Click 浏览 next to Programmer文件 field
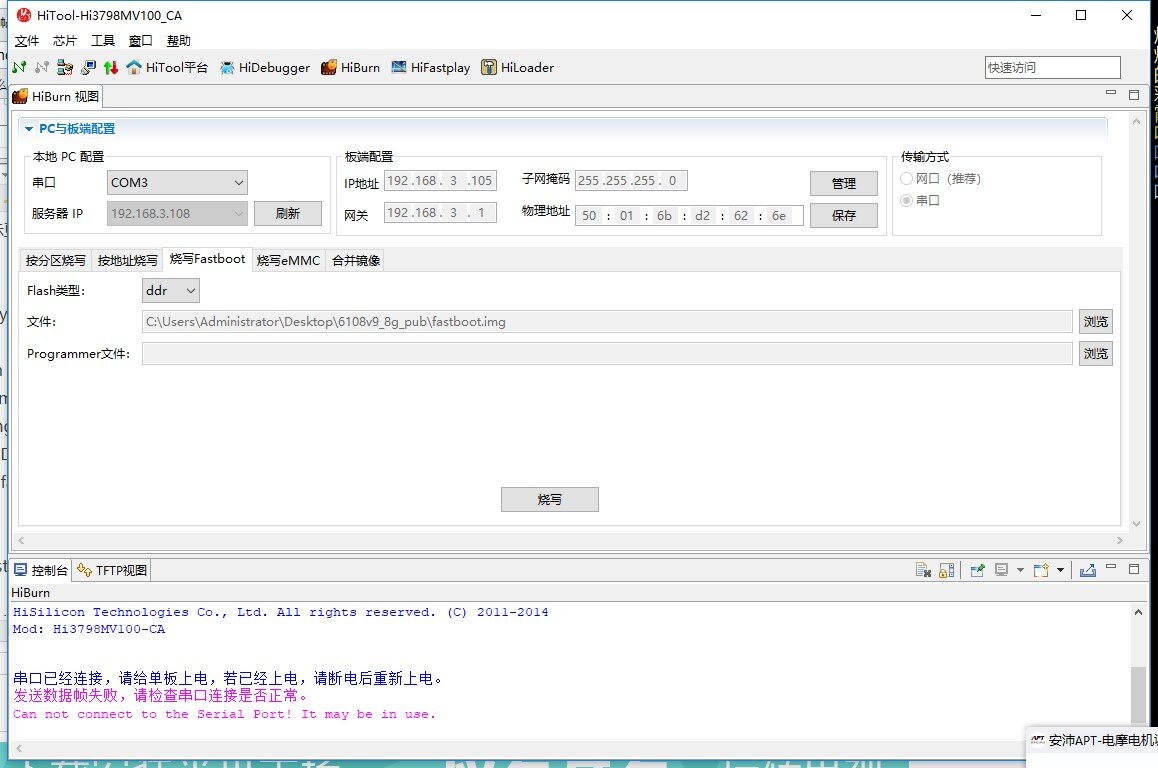This screenshot has width=1158, height=768. click(1095, 354)
